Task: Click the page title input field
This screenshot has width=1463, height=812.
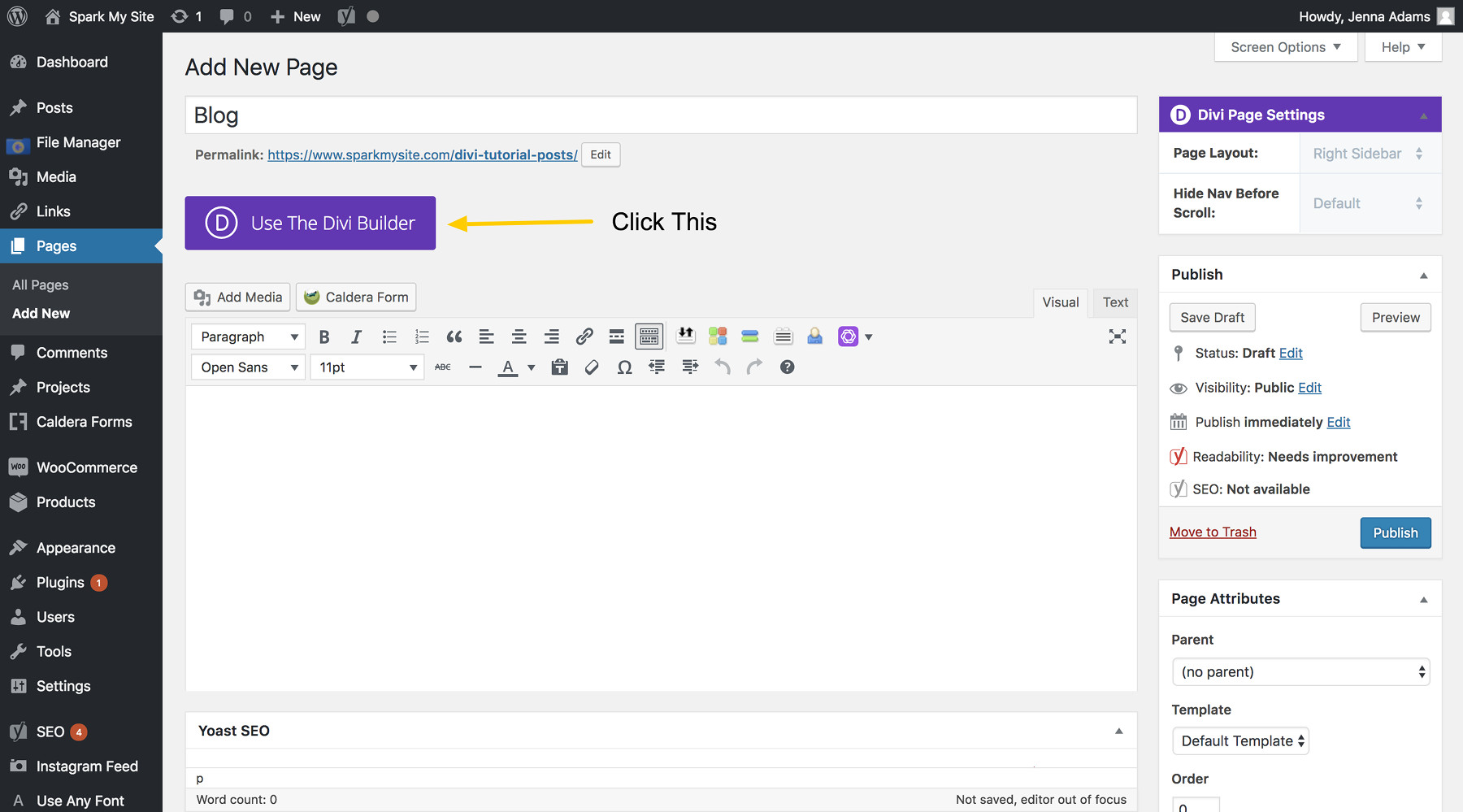Action: click(x=661, y=115)
